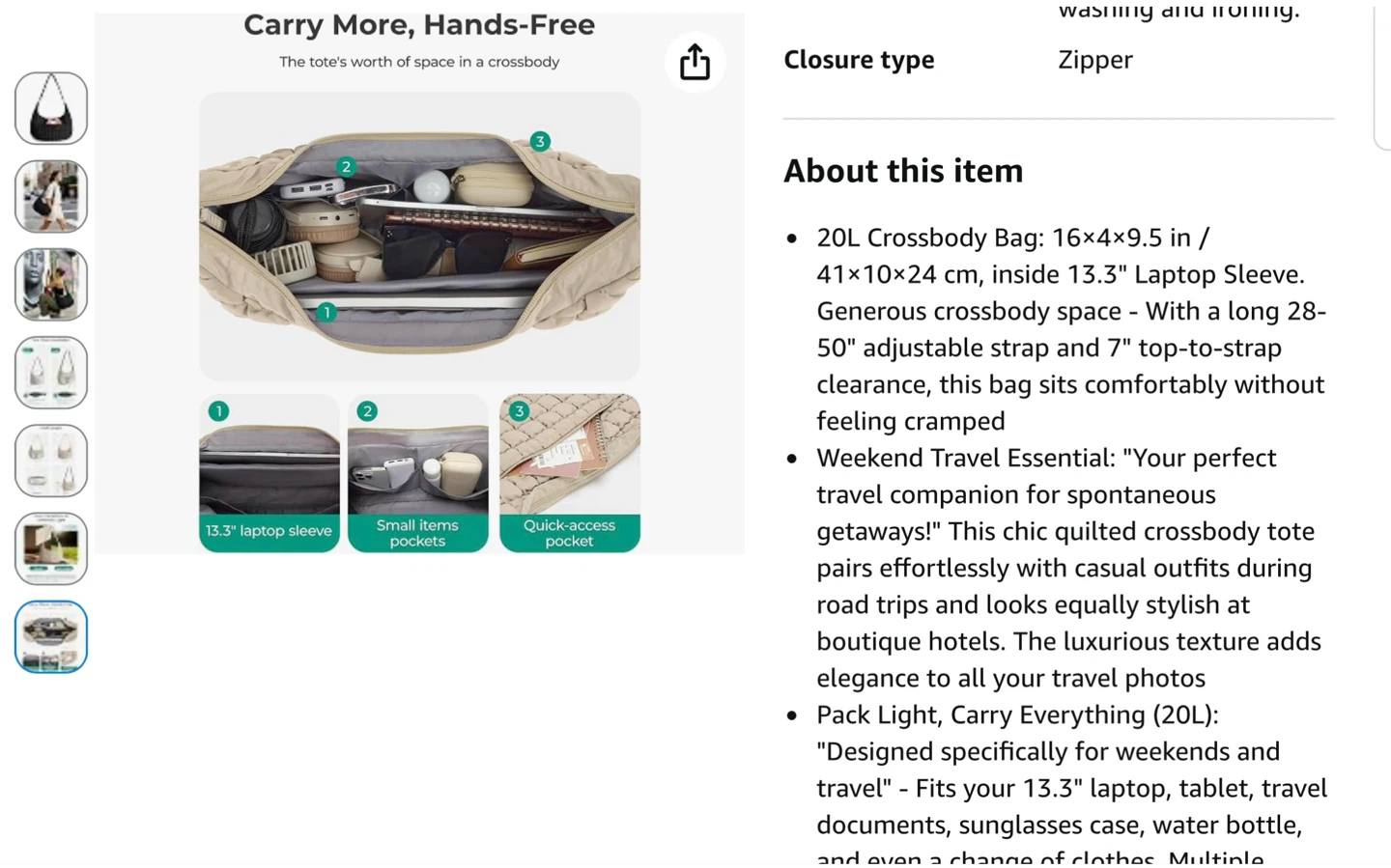Click the green number 1 marker in bag
The width and height of the screenshot is (1391, 868).
click(x=326, y=312)
